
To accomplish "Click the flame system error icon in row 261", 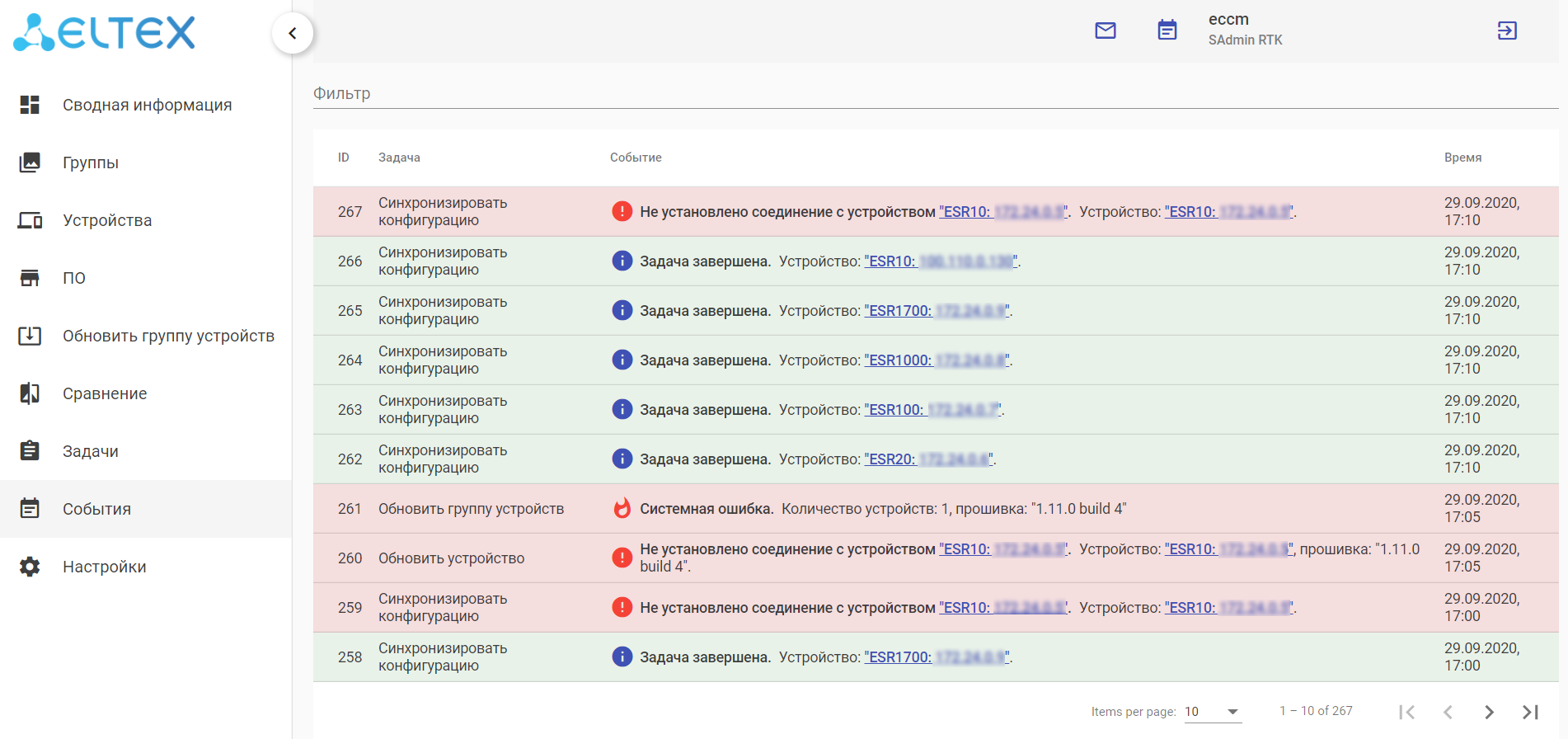I will pyautogui.click(x=622, y=508).
